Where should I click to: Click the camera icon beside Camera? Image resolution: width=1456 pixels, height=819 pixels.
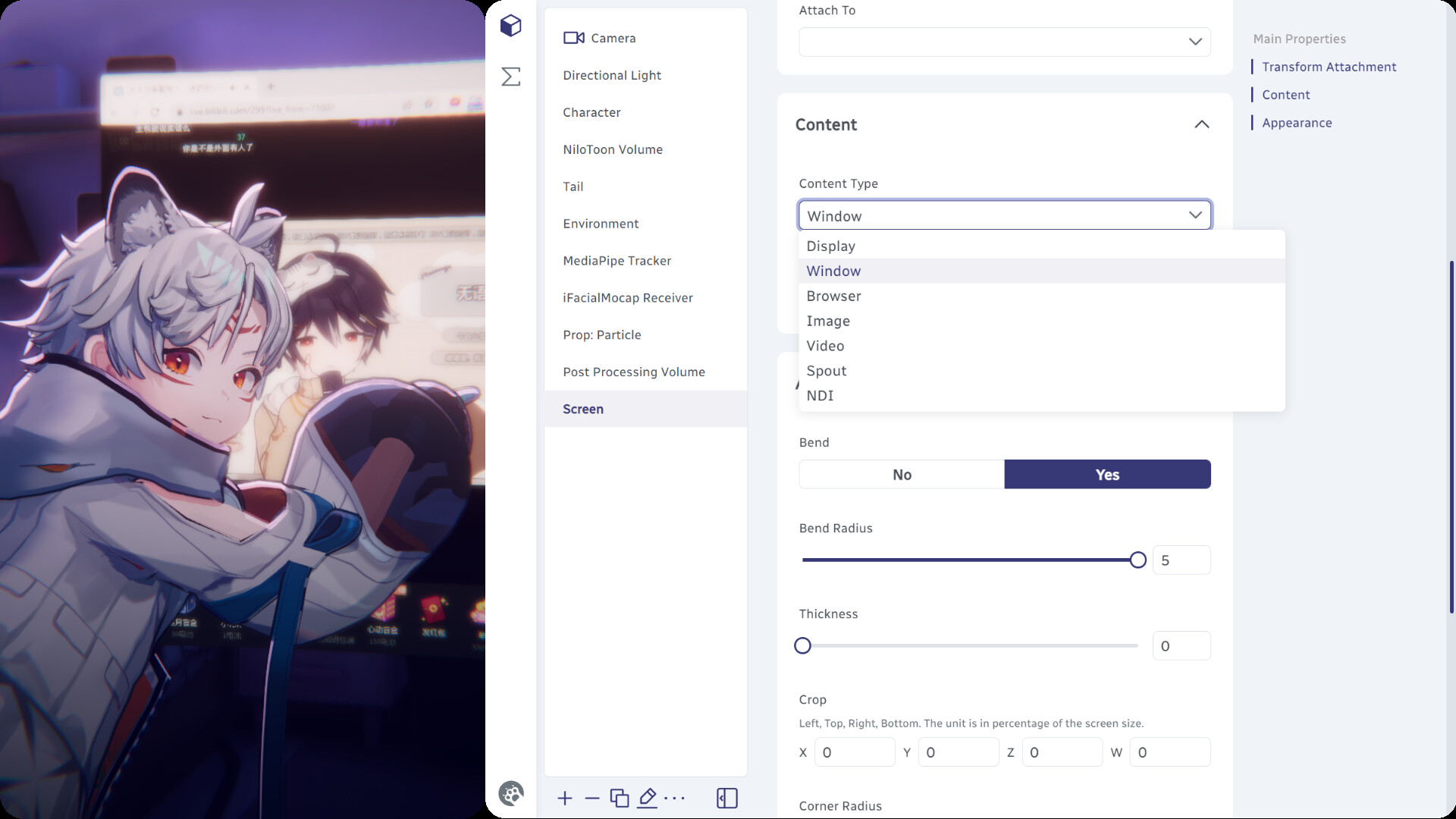574,37
